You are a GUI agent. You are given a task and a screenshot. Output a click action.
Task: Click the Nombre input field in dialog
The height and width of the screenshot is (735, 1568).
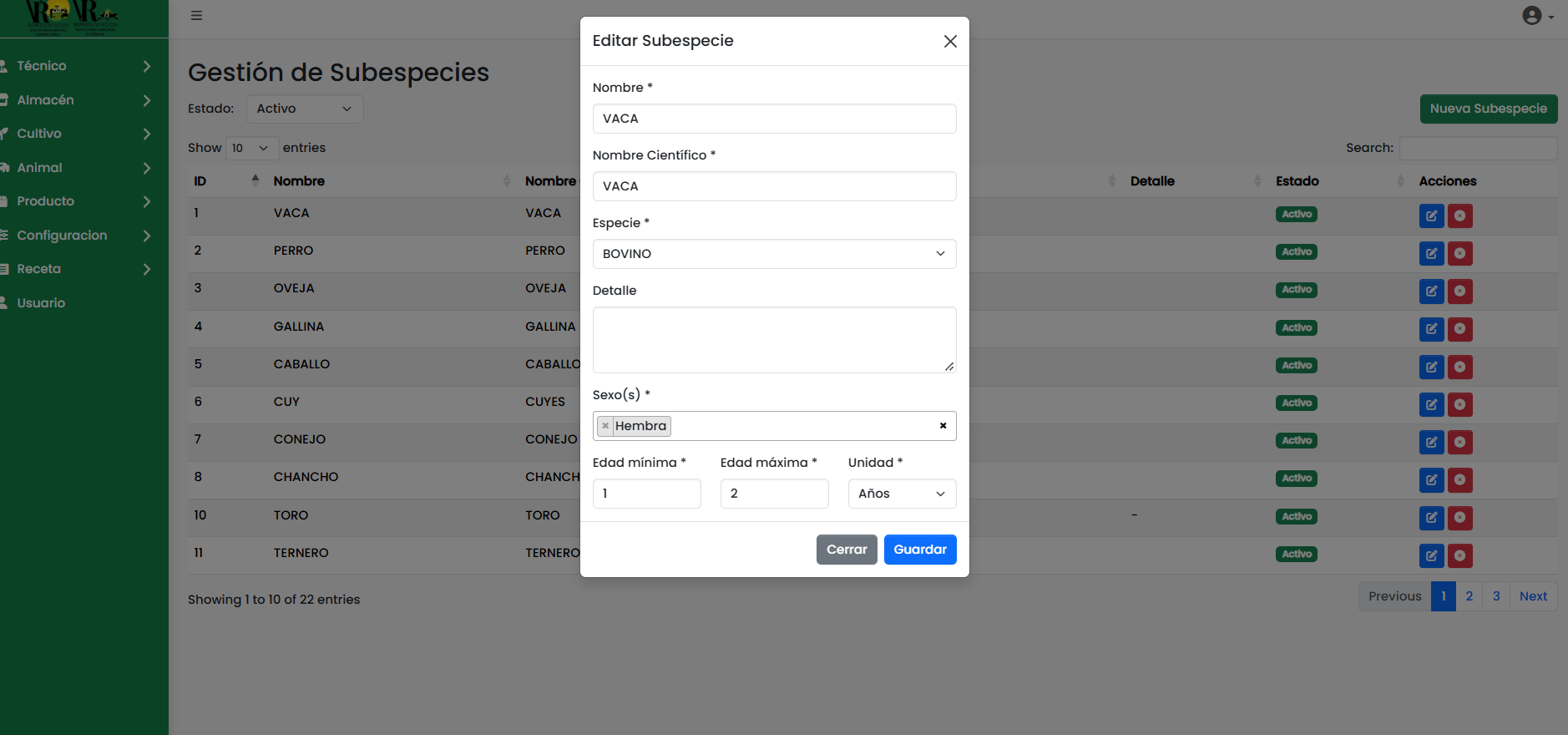click(774, 119)
